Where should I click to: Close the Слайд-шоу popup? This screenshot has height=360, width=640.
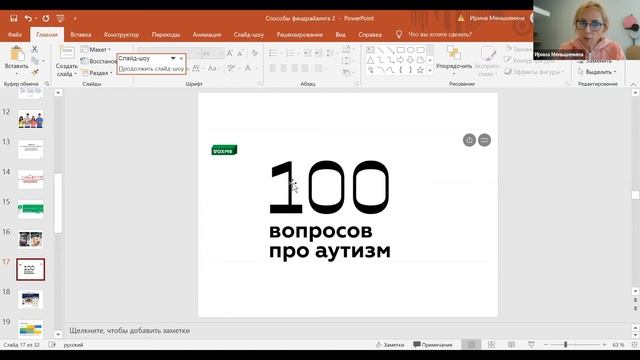[x=182, y=58]
